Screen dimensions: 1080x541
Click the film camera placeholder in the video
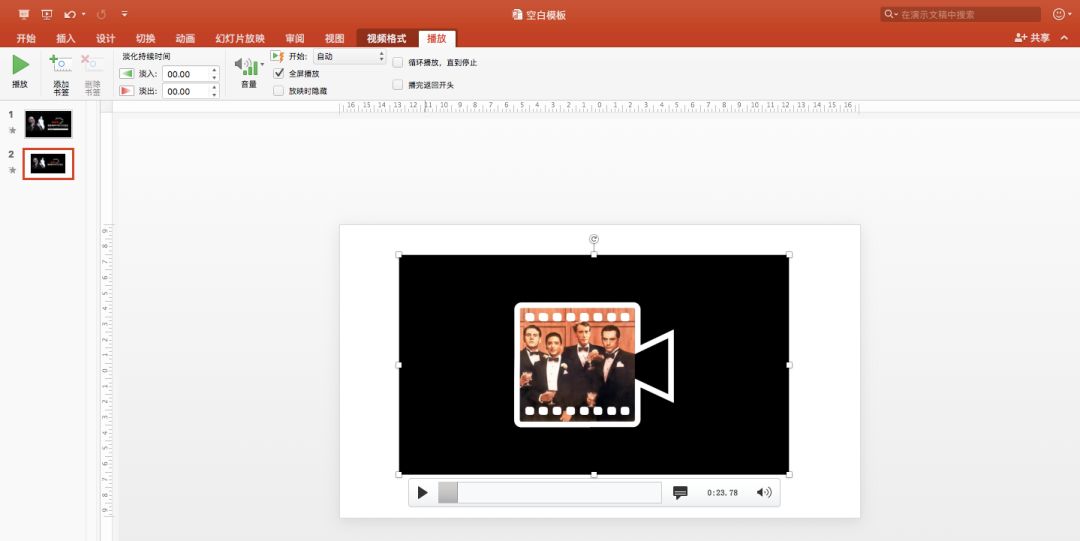coord(594,365)
